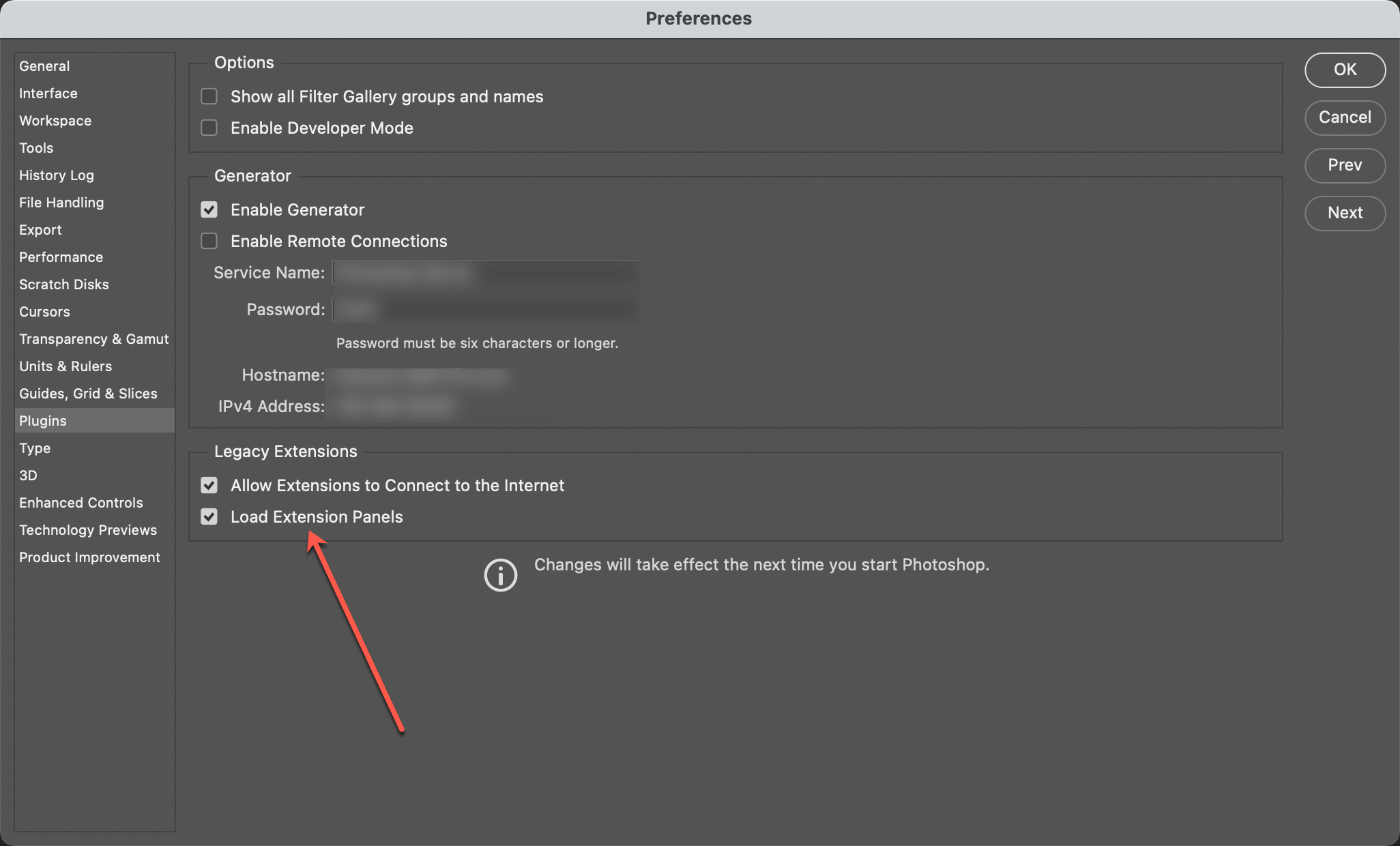Image resolution: width=1400 pixels, height=846 pixels.
Task: Uncheck Enable Generator
Action: (x=209, y=209)
